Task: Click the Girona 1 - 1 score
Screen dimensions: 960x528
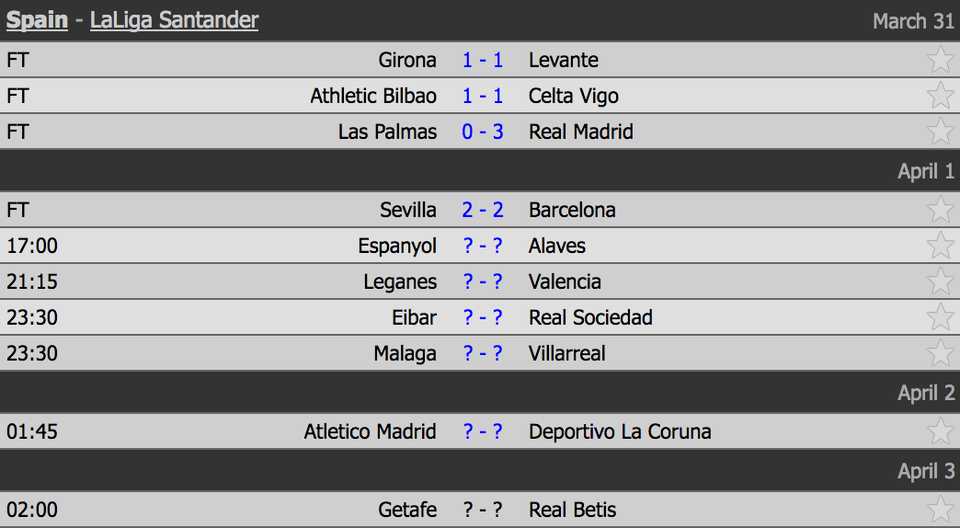Action: pyautogui.click(x=482, y=60)
